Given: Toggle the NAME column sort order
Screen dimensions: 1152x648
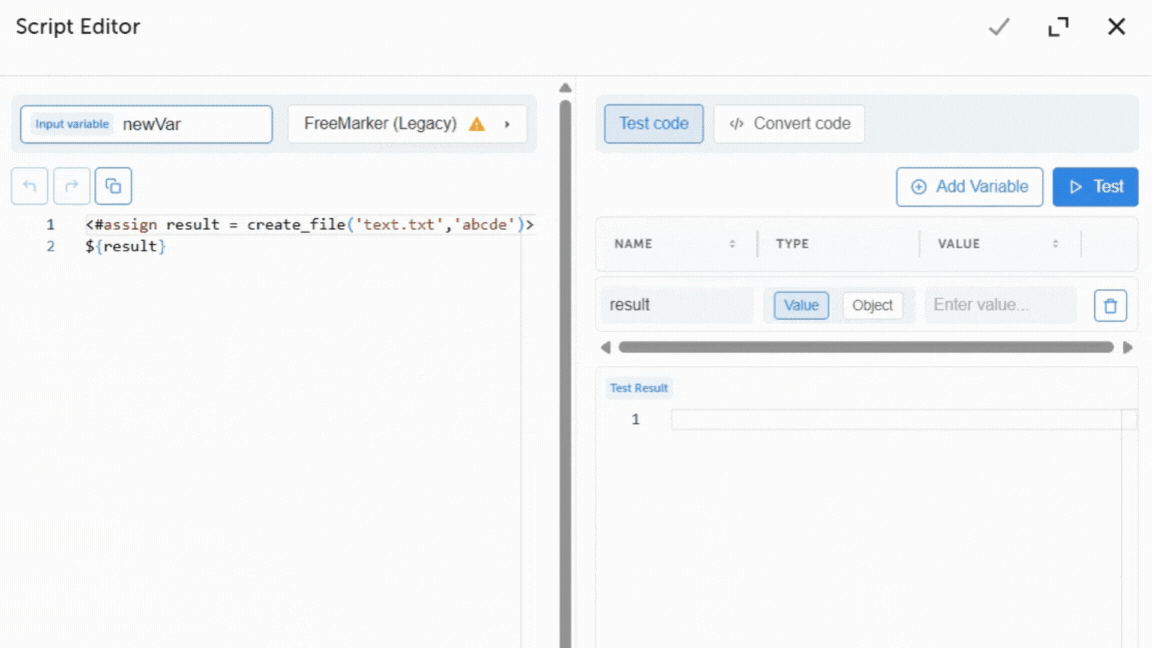Looking at the screenshot, I should 730,244.
